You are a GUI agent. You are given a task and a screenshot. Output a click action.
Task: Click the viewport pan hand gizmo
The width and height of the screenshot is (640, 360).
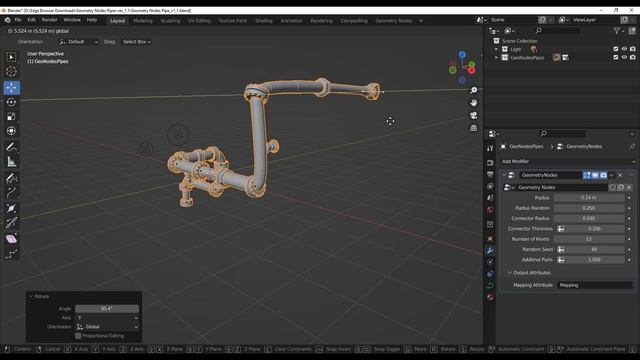point(473,103)
